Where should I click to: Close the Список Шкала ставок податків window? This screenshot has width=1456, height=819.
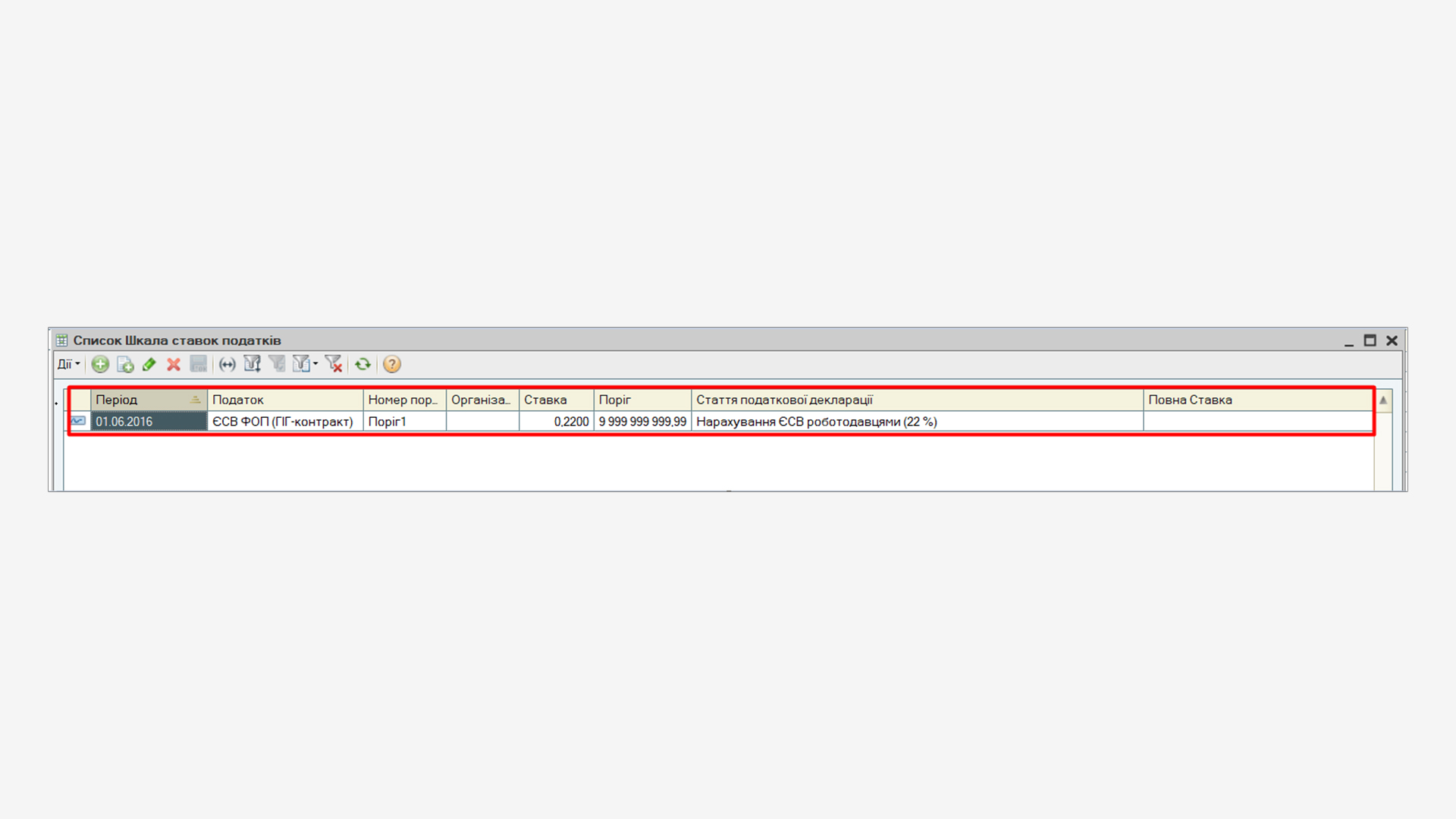(x=1392, y=340)
